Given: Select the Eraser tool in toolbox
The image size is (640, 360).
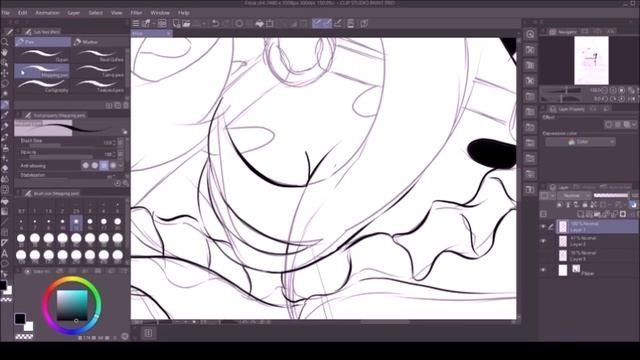Looking at the screenshot, I should pyautogui.click(x=5, y=169).
